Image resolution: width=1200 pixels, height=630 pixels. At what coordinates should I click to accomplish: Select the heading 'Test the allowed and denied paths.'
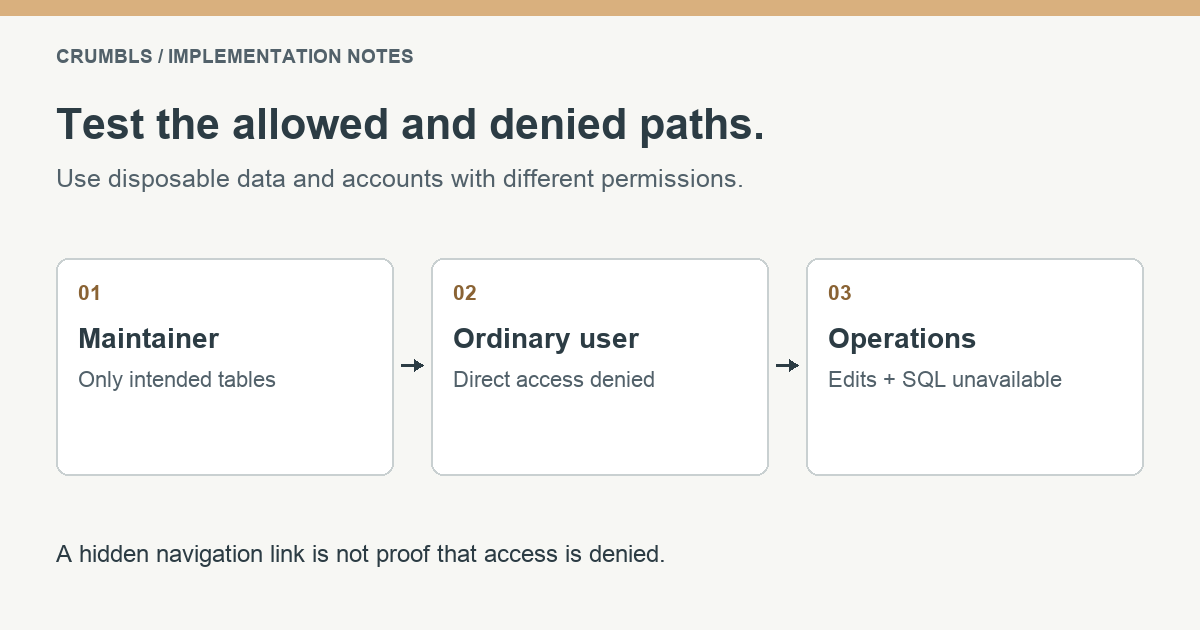pos(410,125)
